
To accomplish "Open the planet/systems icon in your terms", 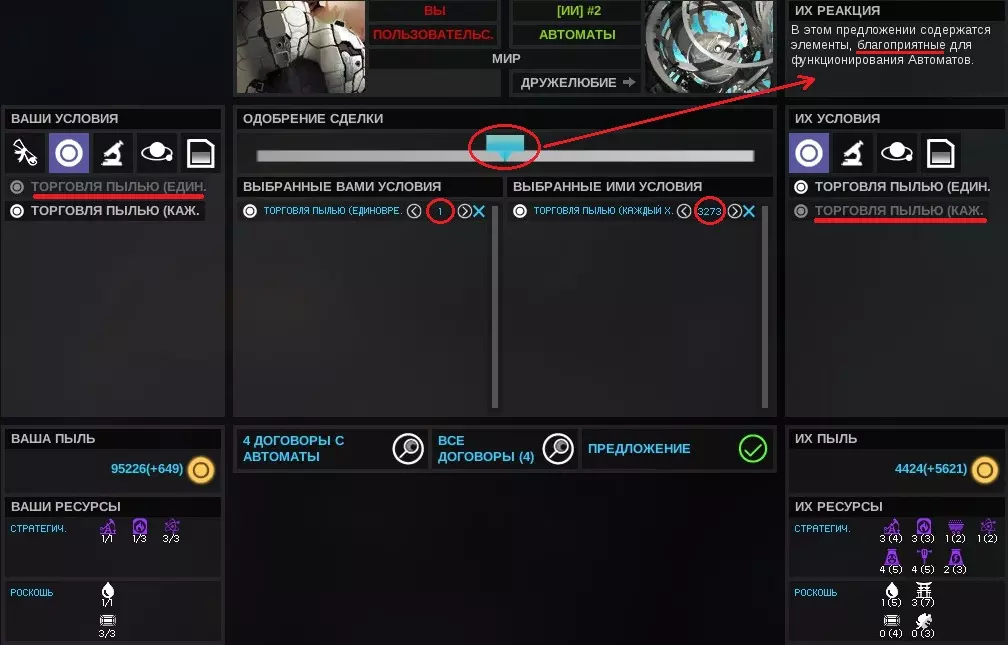I will coord(156,153).
